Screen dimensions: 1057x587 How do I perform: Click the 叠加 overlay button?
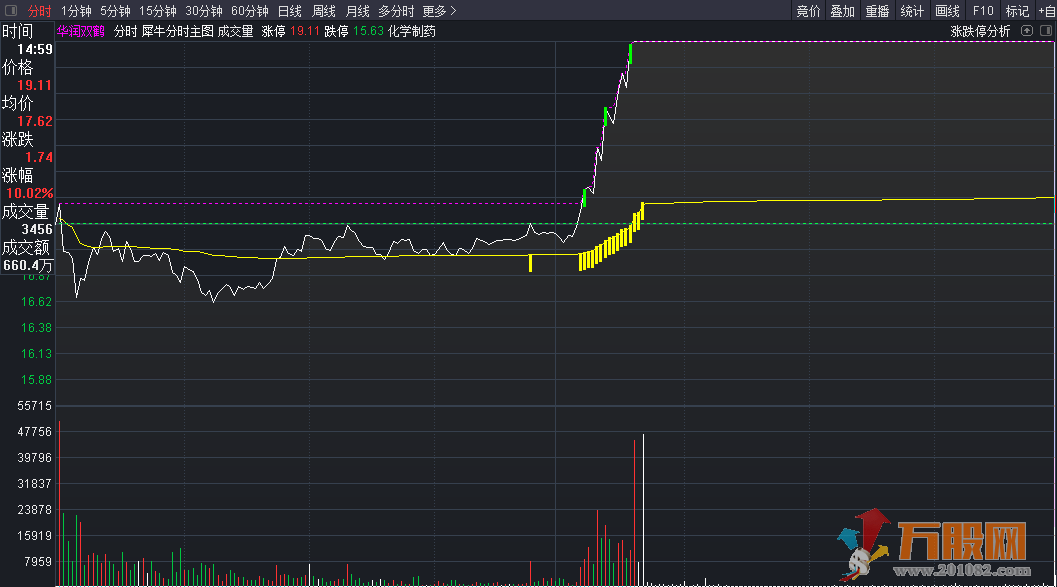(843, 11)
